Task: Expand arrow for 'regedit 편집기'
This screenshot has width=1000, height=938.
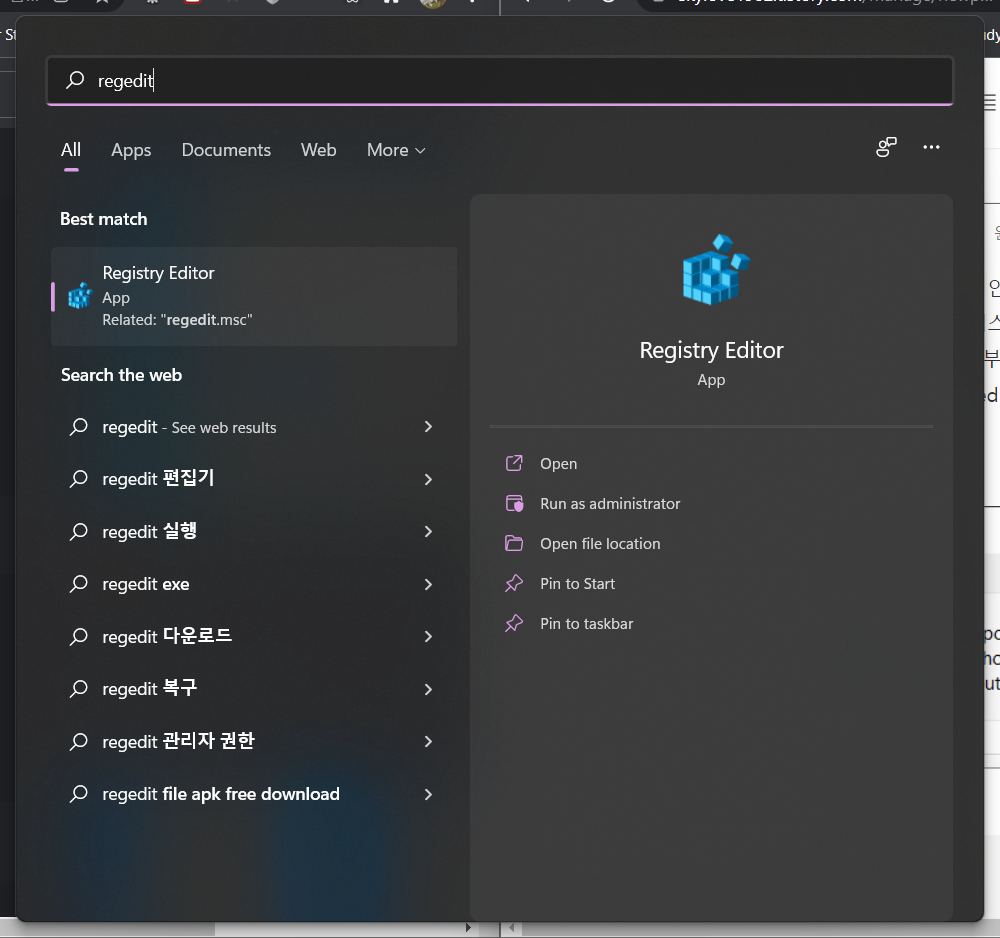Action: [428, 480]
